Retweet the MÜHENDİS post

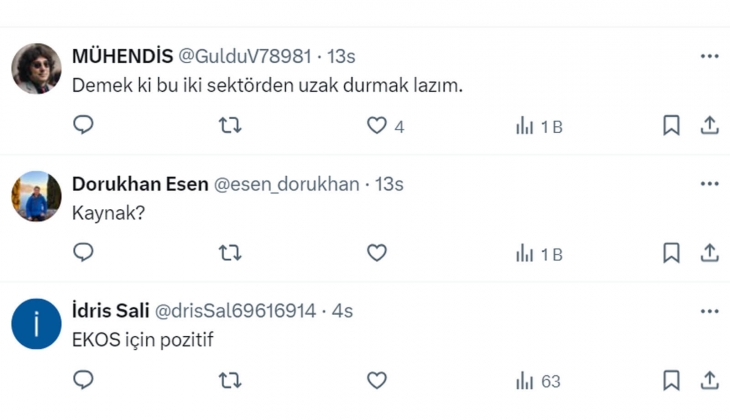pyautogui.click(x=230, y=126)
